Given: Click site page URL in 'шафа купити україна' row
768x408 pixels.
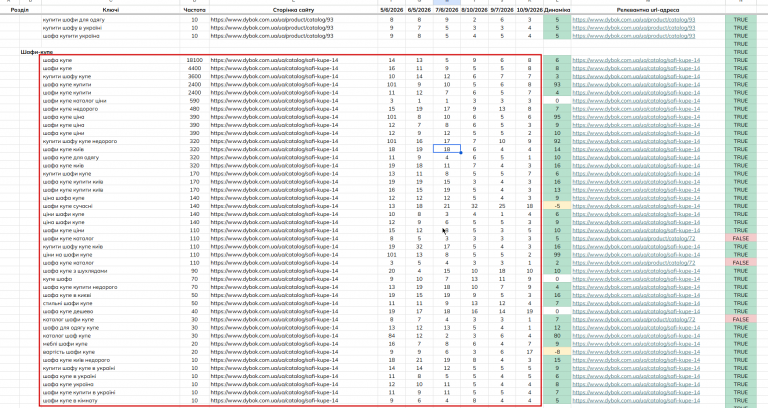Looking at the screenshot, I should pos(272,36).
